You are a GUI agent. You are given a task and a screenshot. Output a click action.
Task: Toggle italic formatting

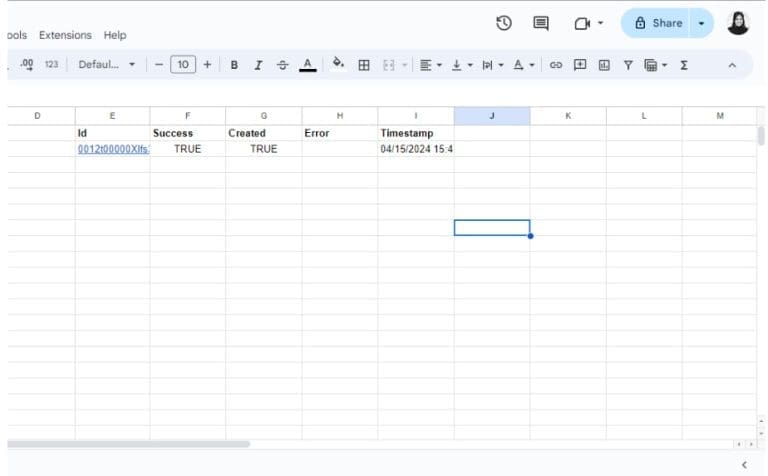pos(258,65)
